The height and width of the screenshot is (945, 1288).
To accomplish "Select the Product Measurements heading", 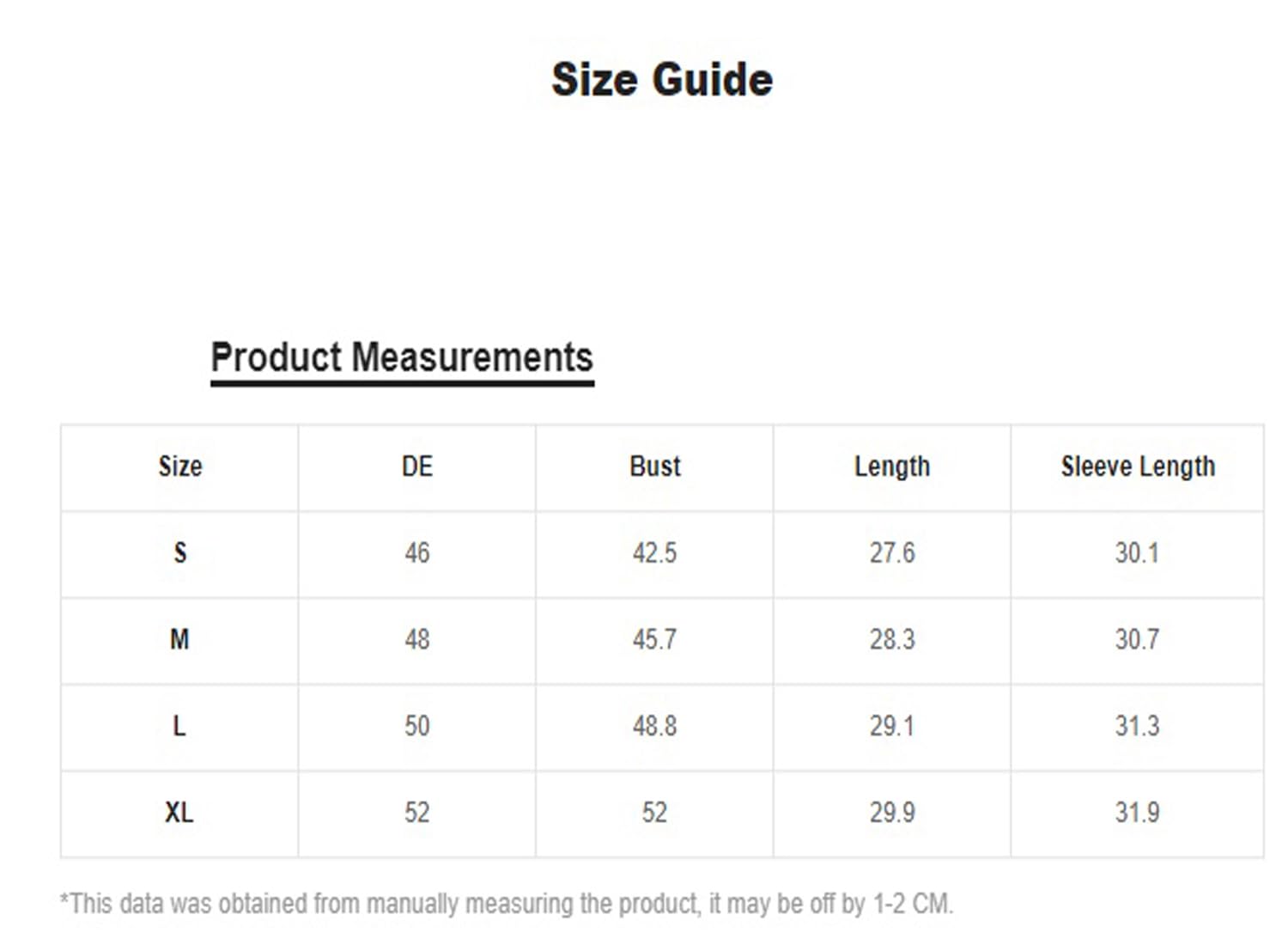I will tap(402, 357).
